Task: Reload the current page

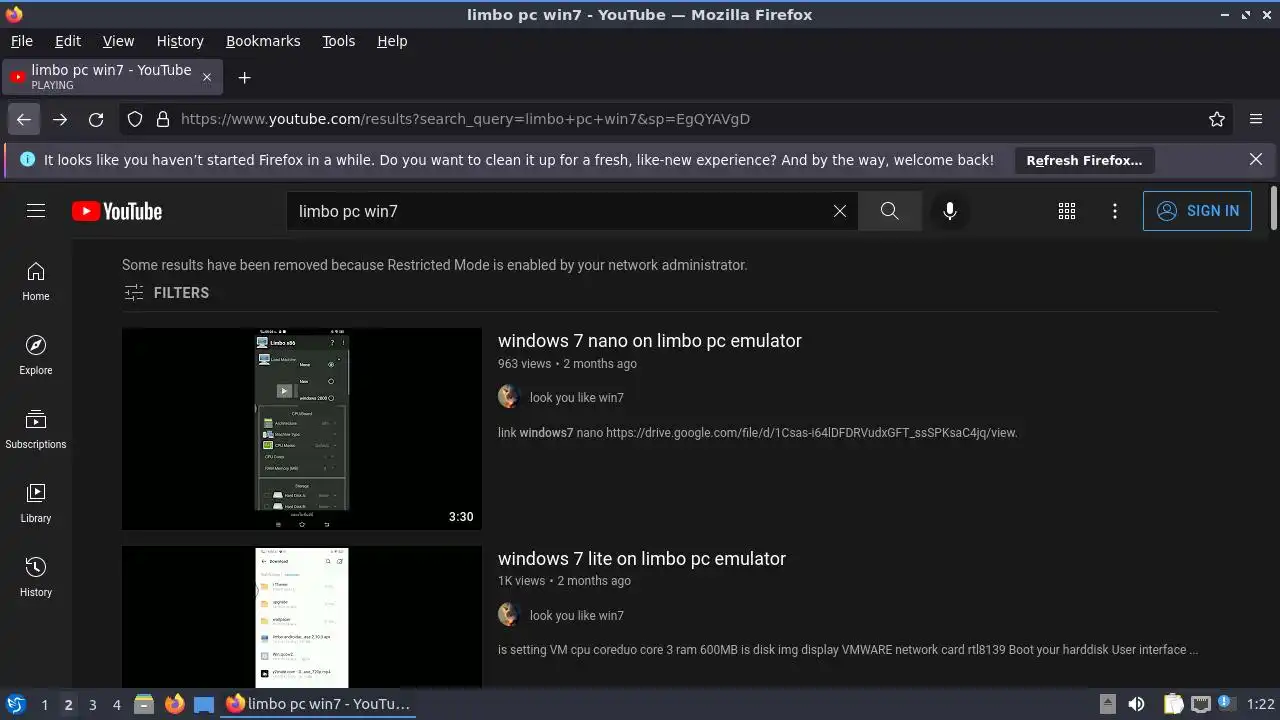Action: pyautogui.click(x=96, y=119)
